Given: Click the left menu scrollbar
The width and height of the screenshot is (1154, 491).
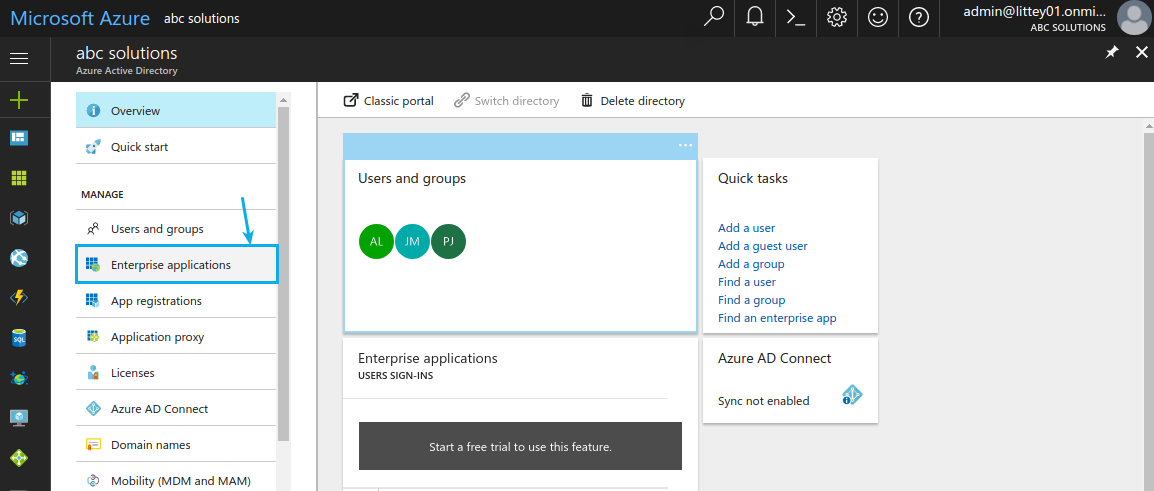Looking at the screenshot, I should pyautogui.click(x=283, y=272).
